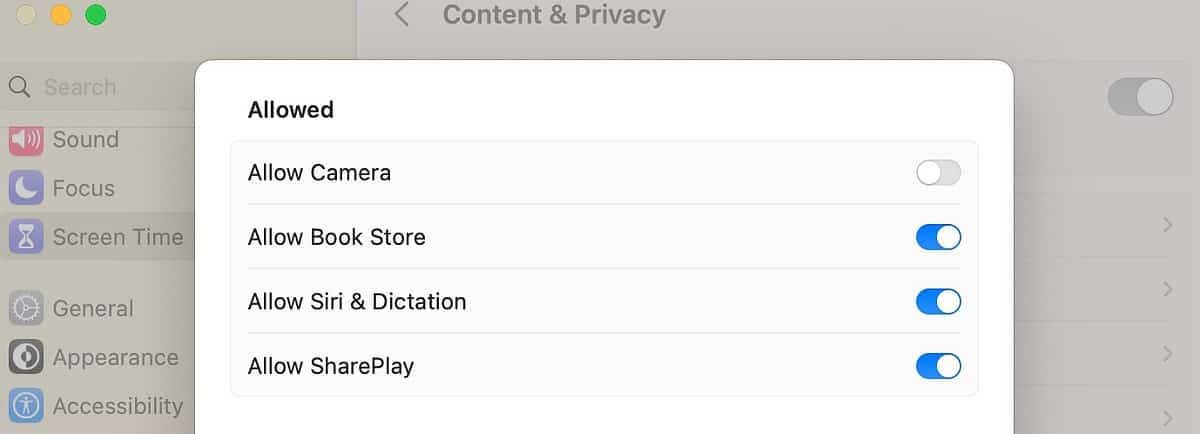Enable the Allow Camera toggle

pos(938,173)
